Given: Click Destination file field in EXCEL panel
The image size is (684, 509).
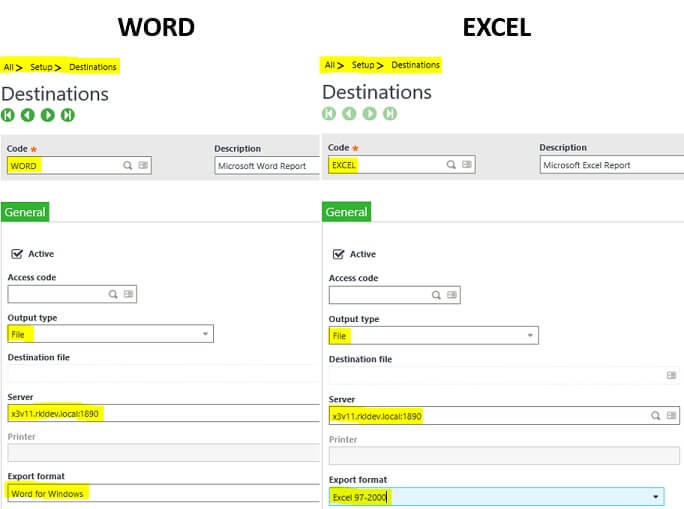Looking at the screenshot, I should coord(504,376).
